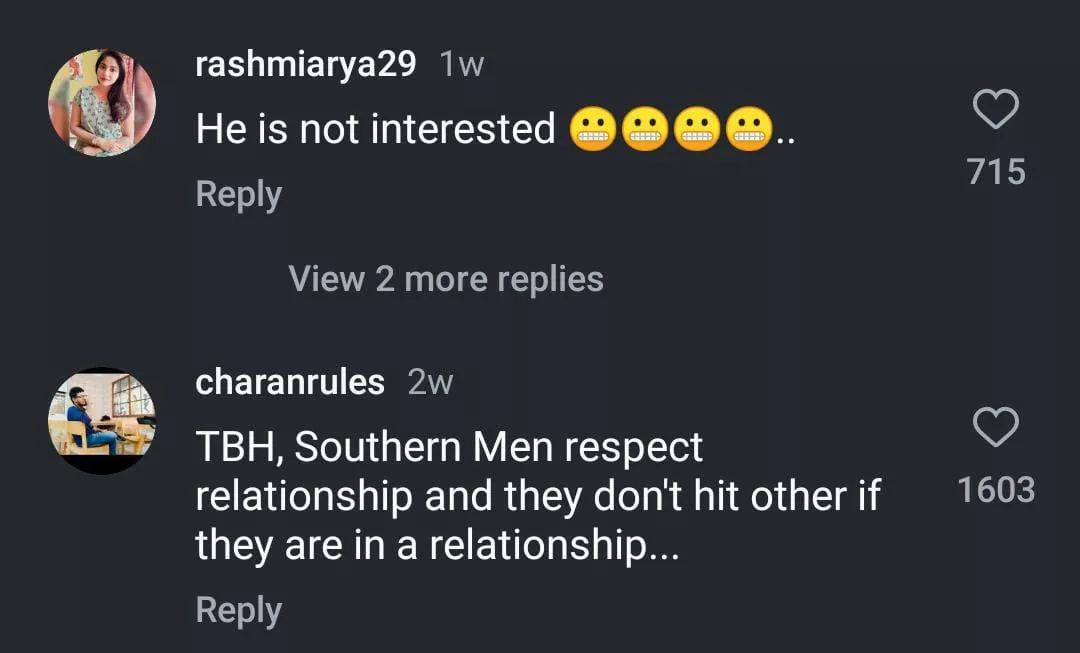Reply to charanrules' comment

click(238, 610)
